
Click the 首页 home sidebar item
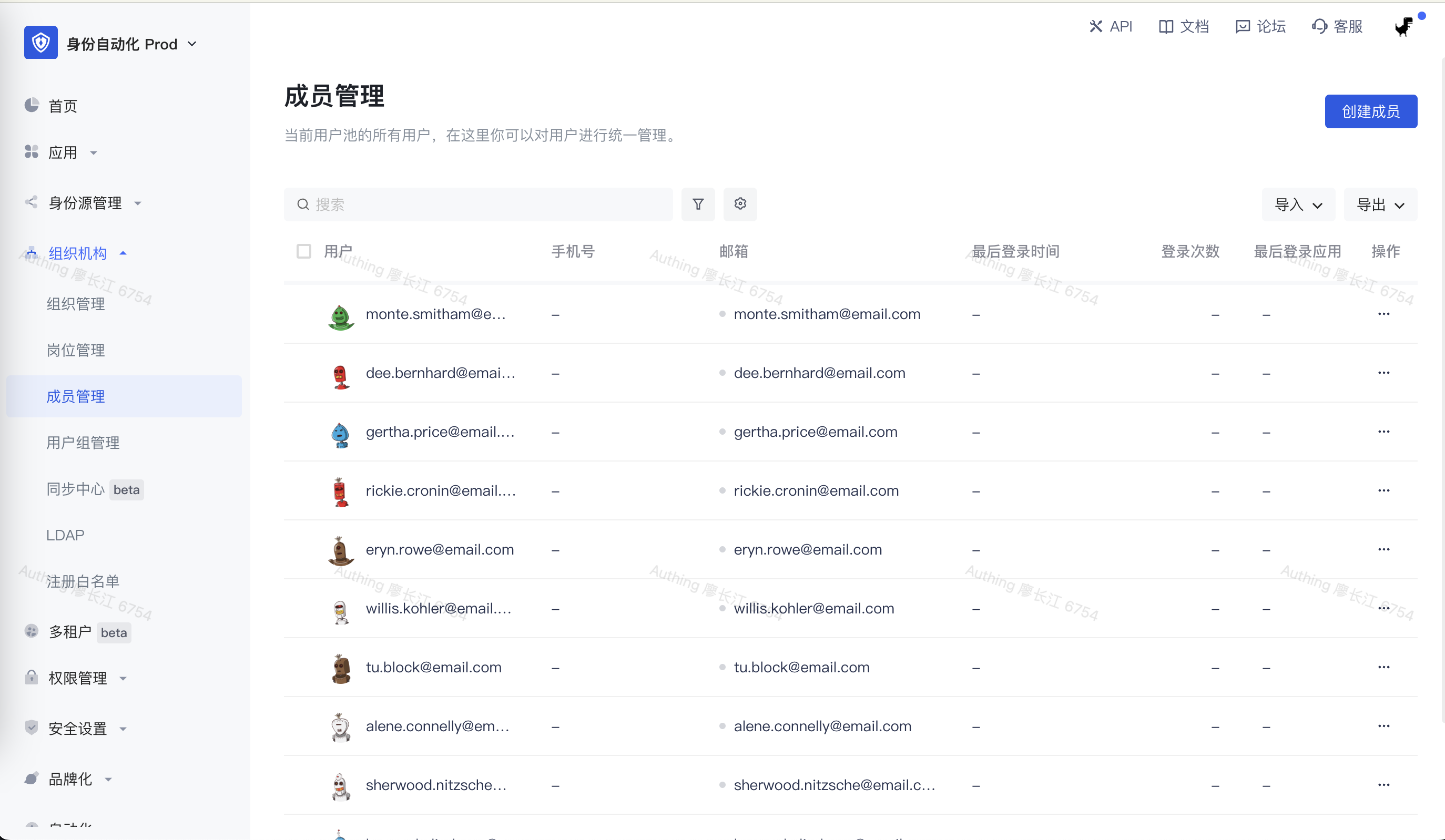pyautogui.click(x=63, y=106)
